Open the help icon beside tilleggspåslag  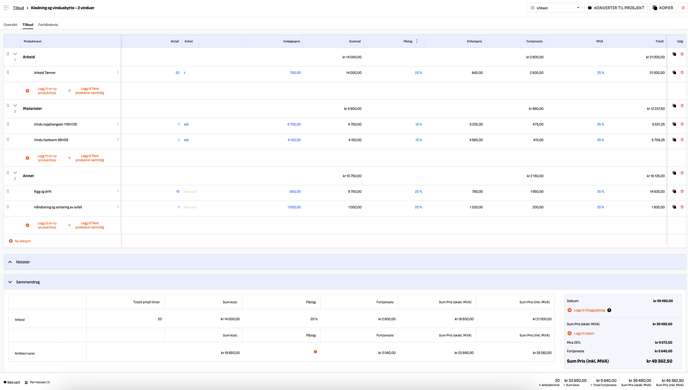[x=609, y=310]
